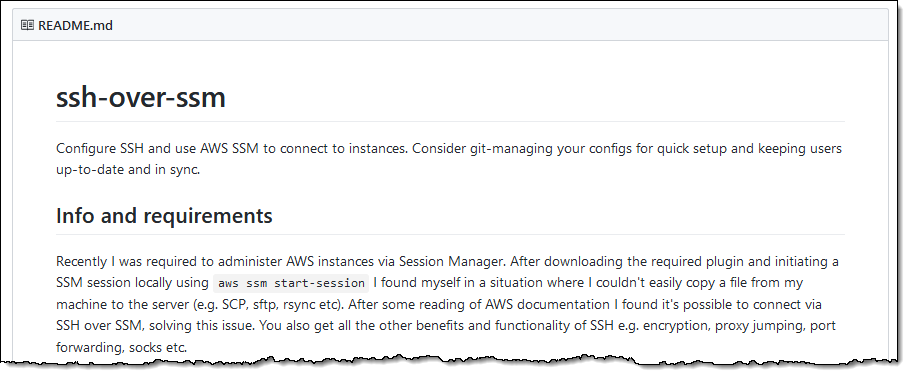Click the divider line under ssh-over-ssm heading
Screen dimensions: 908x375
(451, 122)
